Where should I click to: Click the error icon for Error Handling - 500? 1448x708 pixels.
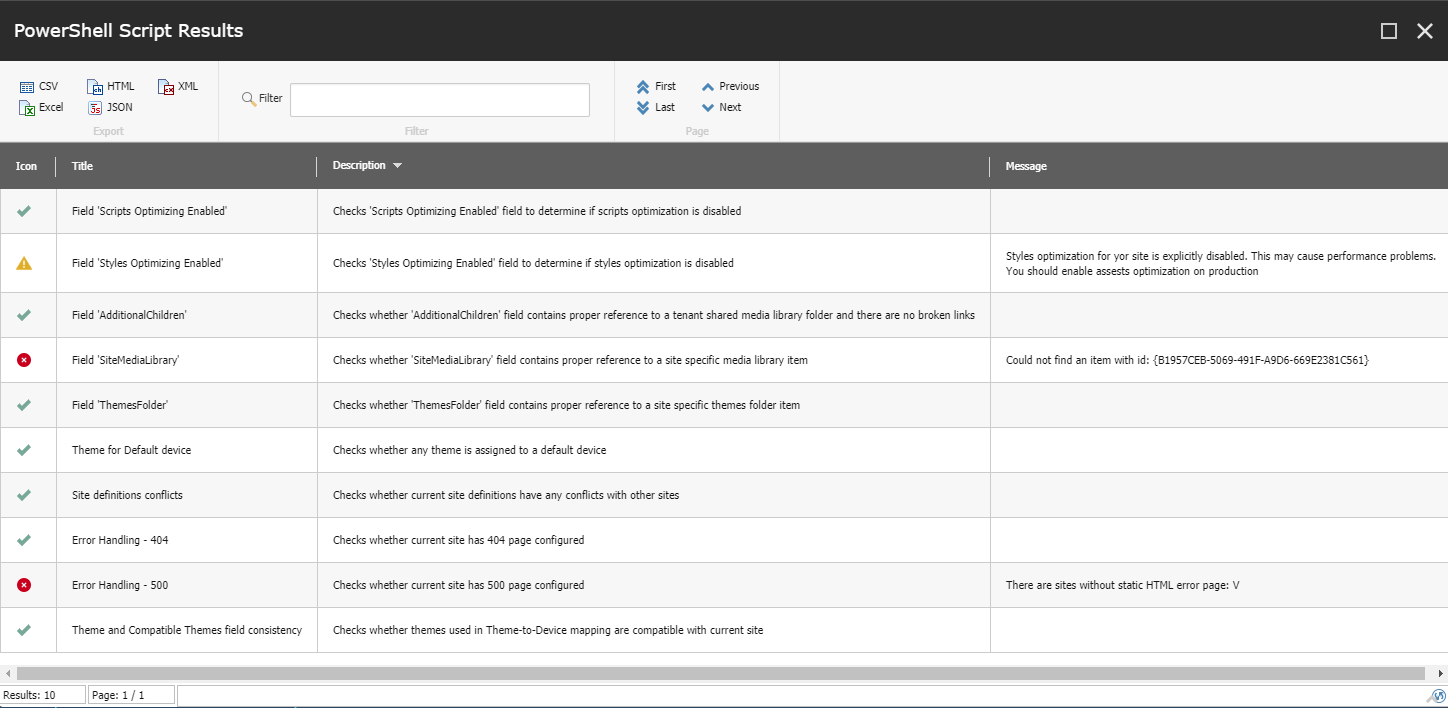pos(24,585)
